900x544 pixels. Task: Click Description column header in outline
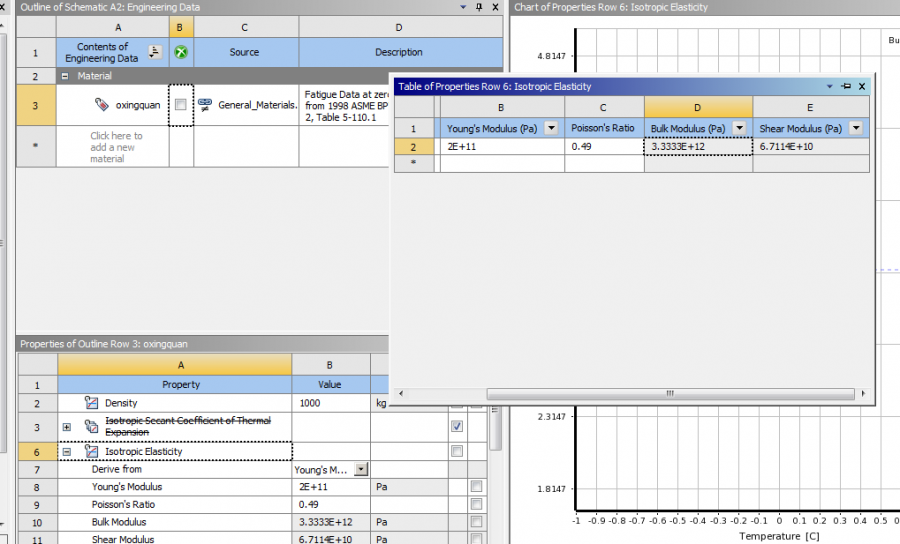(400, 52)
